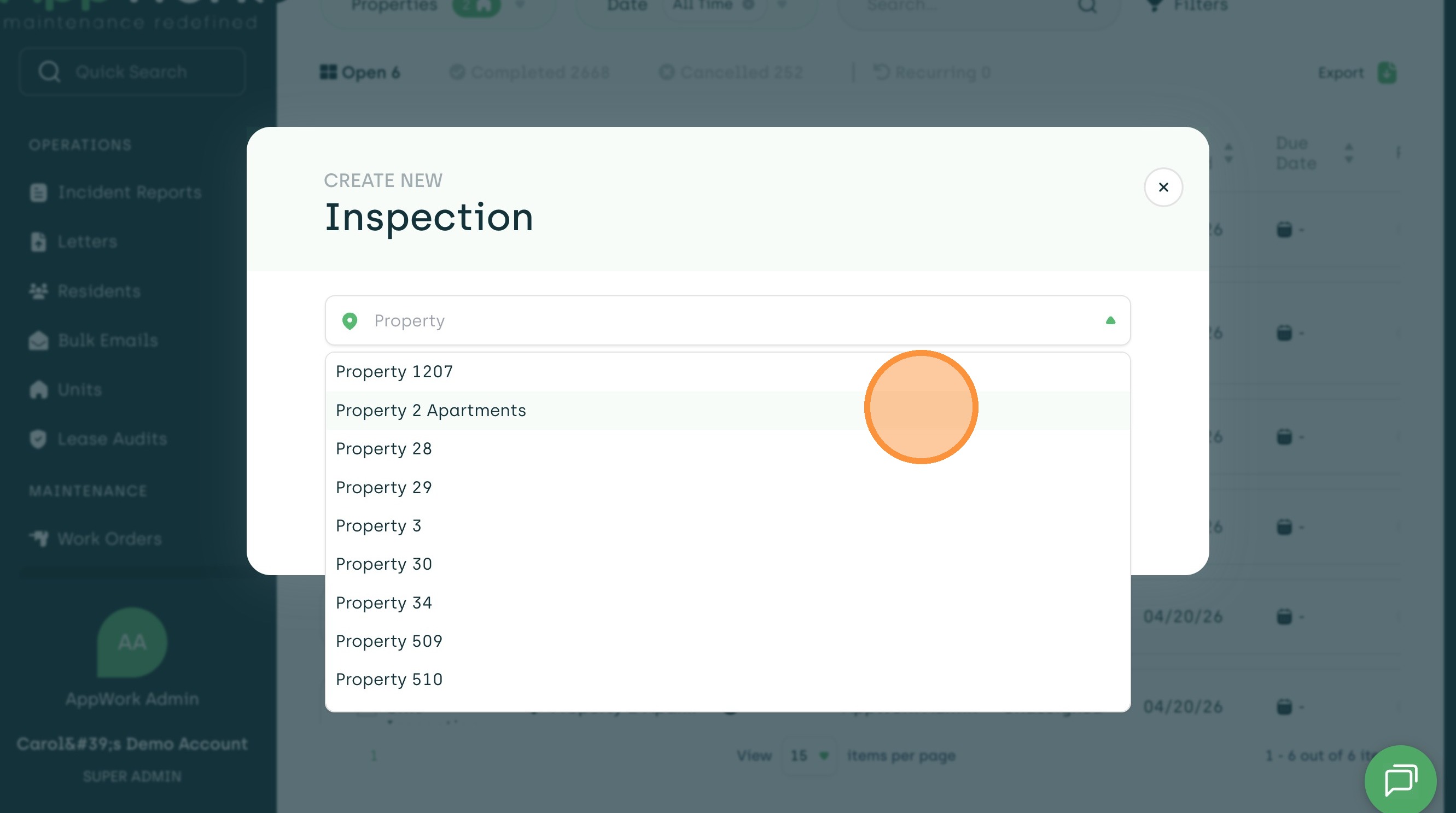The height and width of the screenshot is (813, 1456).
Task: Click the green location pin icon
Action: tap(350, 321)
